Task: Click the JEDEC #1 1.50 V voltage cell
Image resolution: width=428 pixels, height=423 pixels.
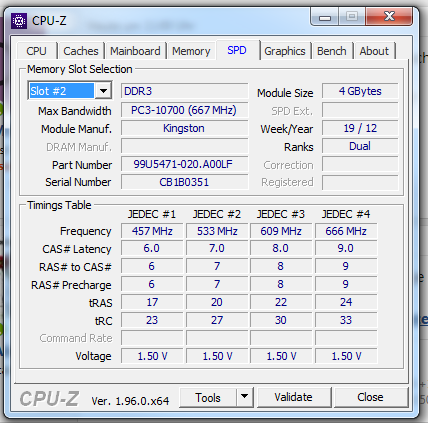Action: 152,356
